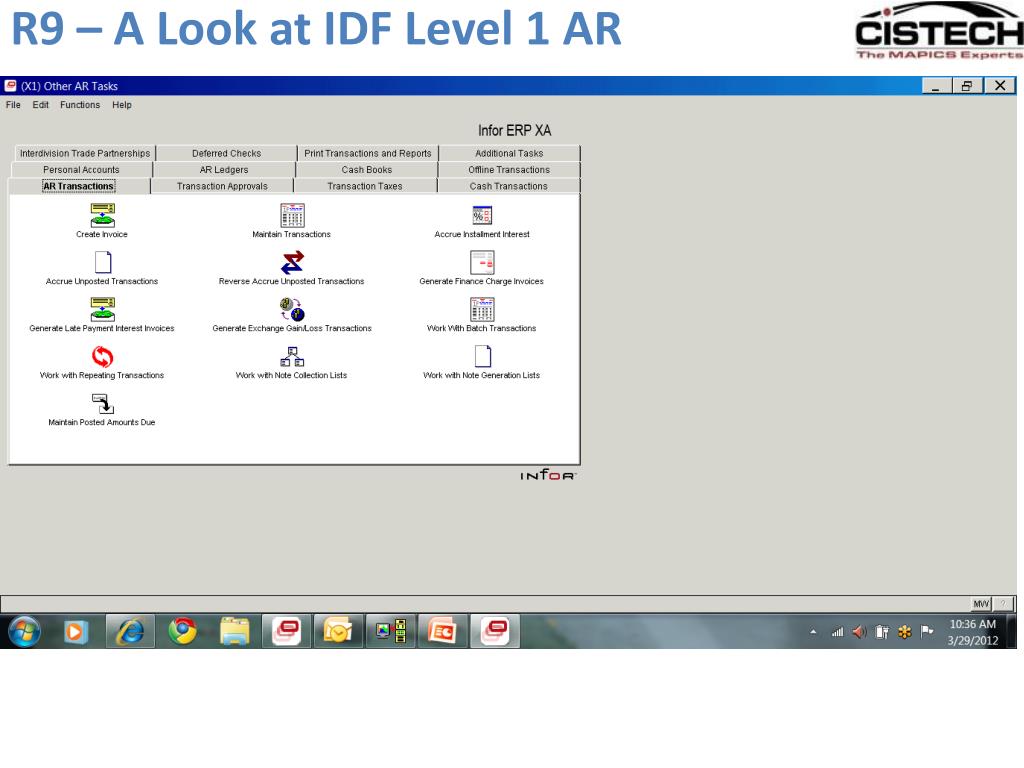This screenshot has width=1024, height=768.
Task: Show hidden tray icons arrow
Action: 813,632
